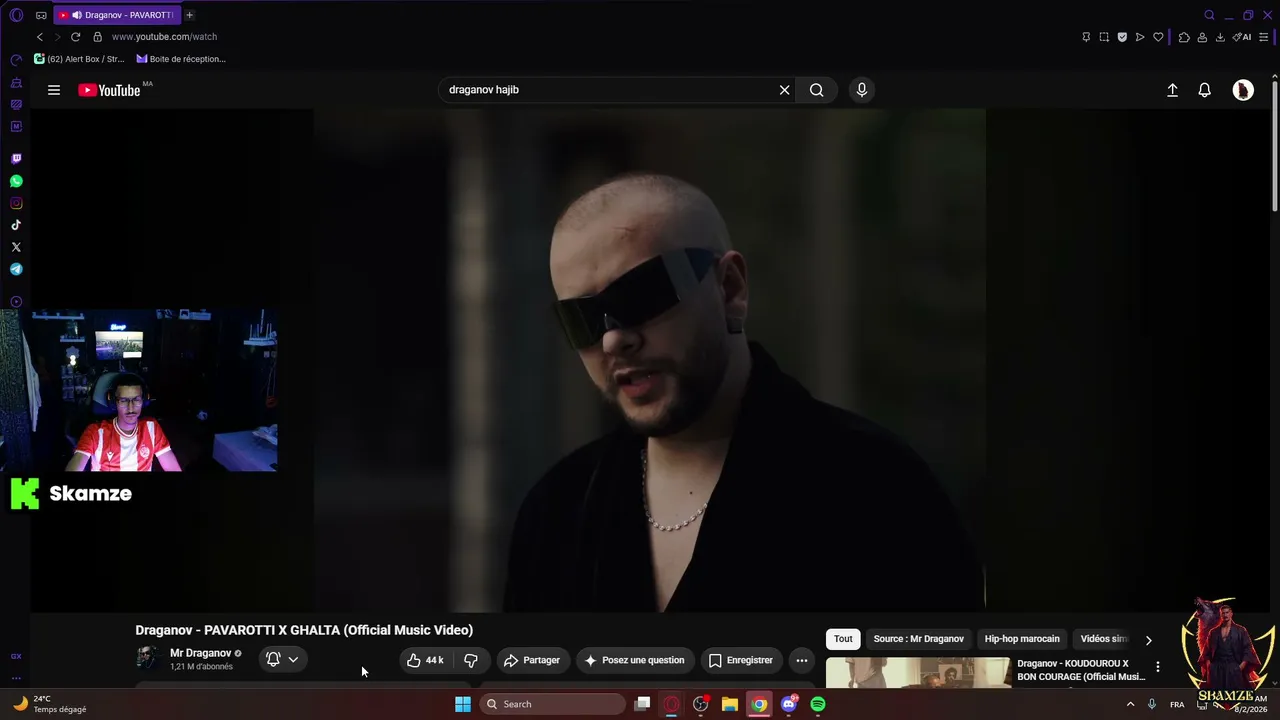Open the Windows Start menu
1280x720 pixels.
(463, 704)
